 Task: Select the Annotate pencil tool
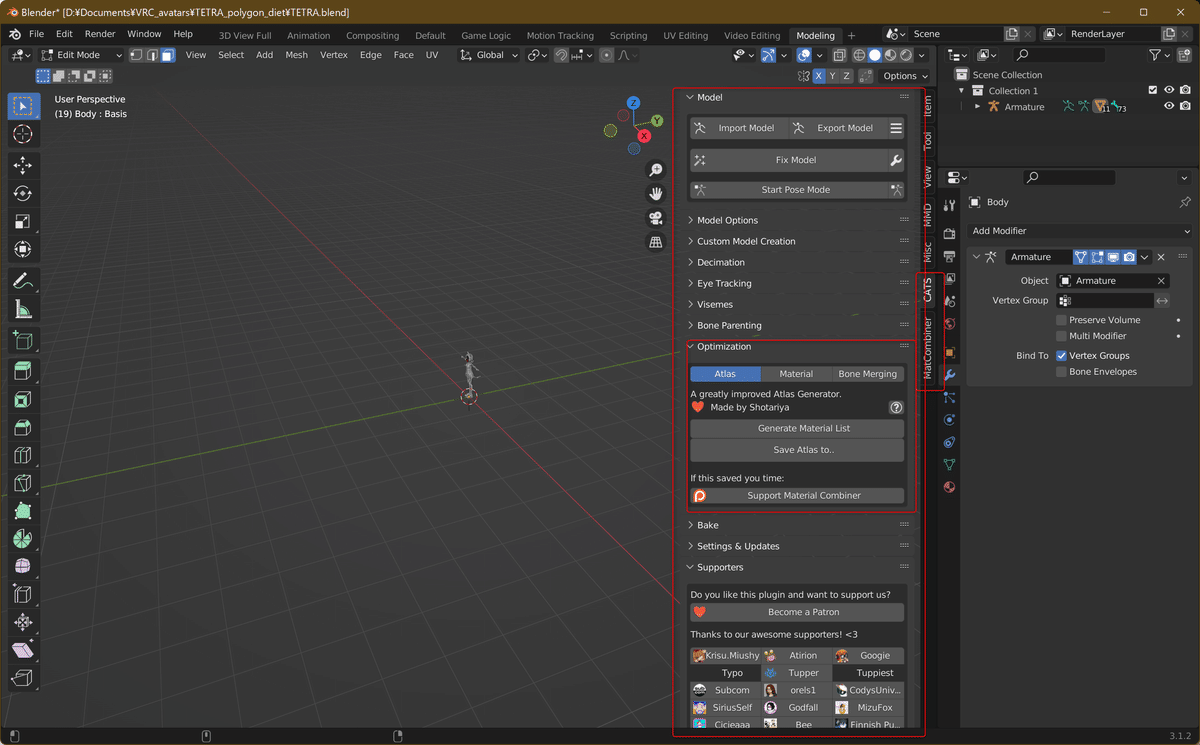tap(23, 281)
